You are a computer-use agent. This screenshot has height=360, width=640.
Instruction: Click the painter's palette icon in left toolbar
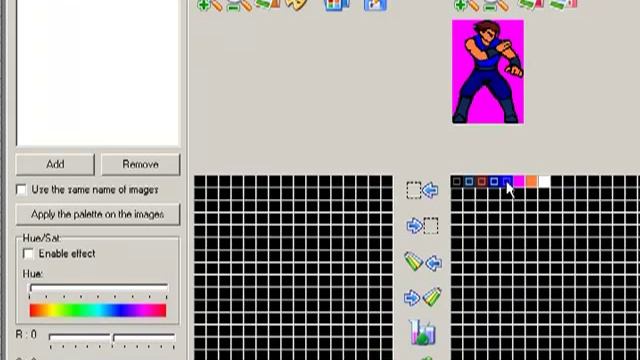click(x=296, y=4)
